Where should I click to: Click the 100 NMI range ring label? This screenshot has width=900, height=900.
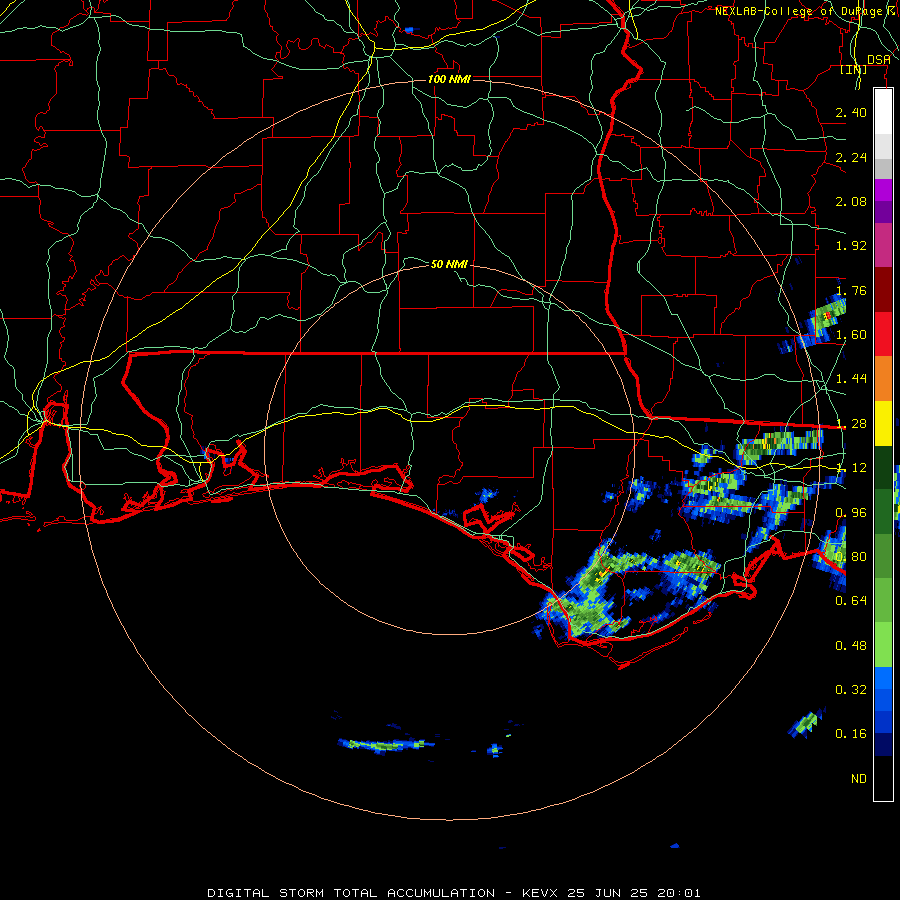coord(449,79)
